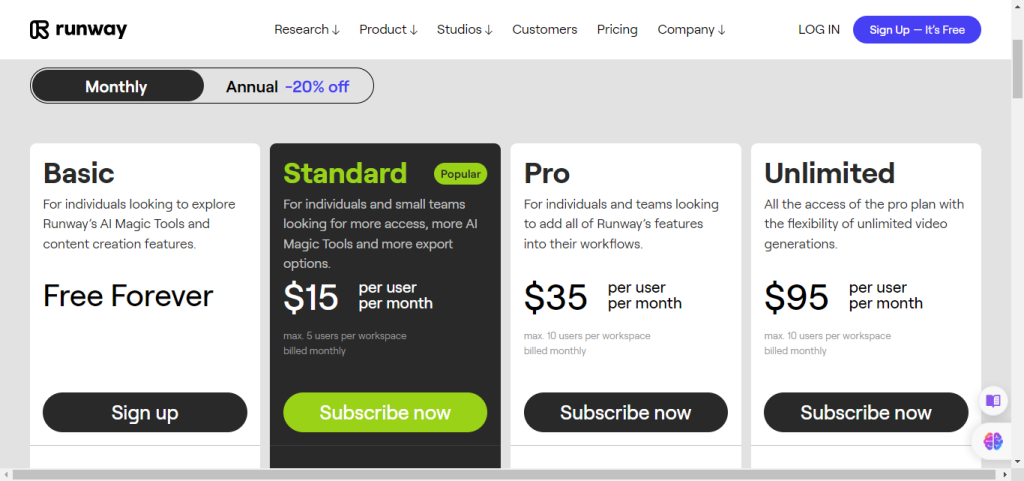Screen dimensions: 1024x481
Task: Click the Runway logo icon
Action: [x=40, y=30]
